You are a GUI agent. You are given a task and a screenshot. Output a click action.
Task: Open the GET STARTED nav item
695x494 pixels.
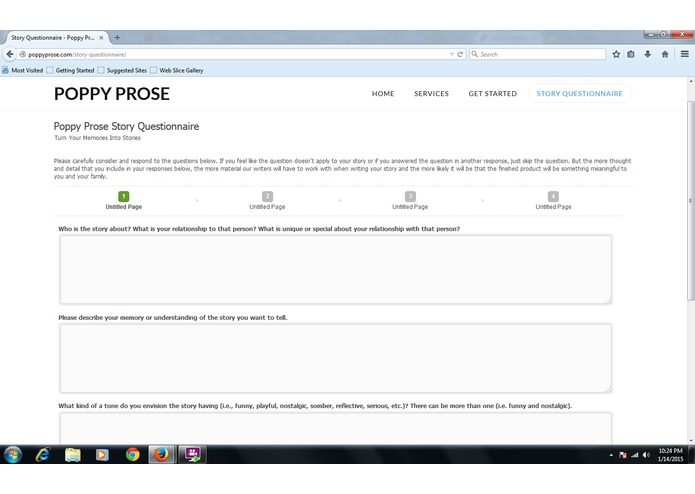coord(492,93)
